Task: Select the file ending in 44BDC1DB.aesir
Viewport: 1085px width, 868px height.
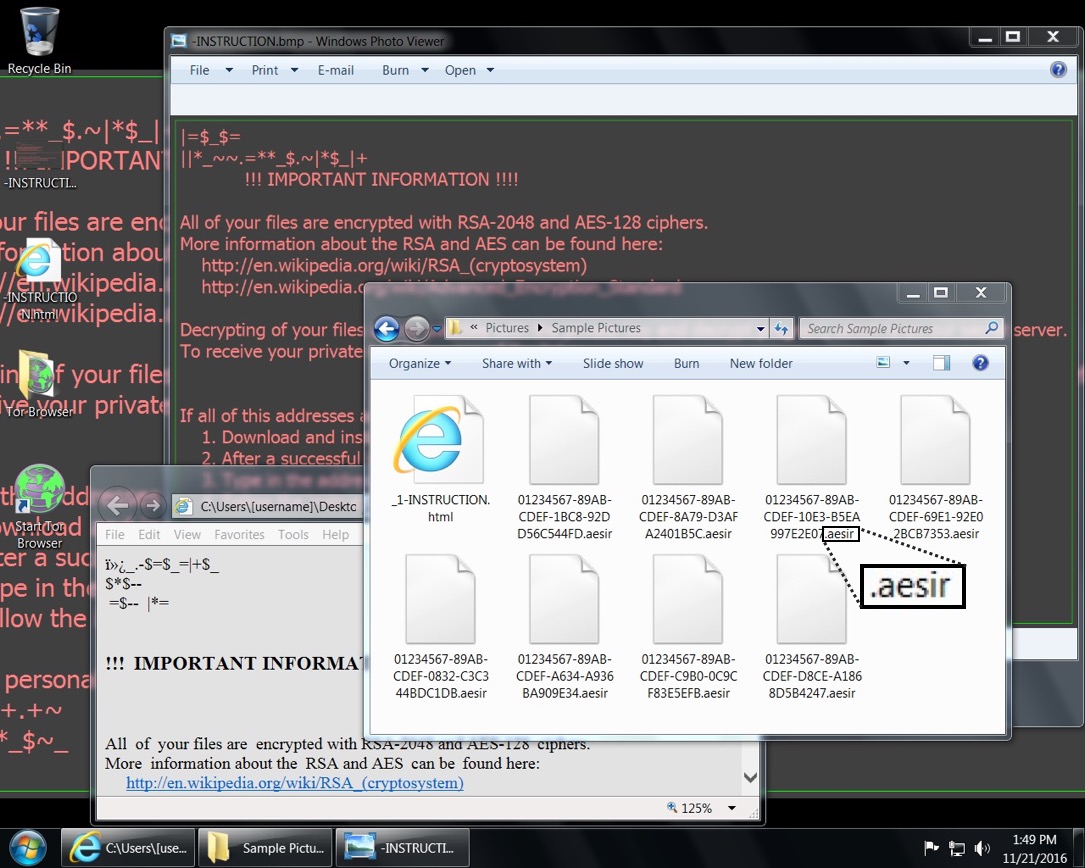Action: pos(440,626)
